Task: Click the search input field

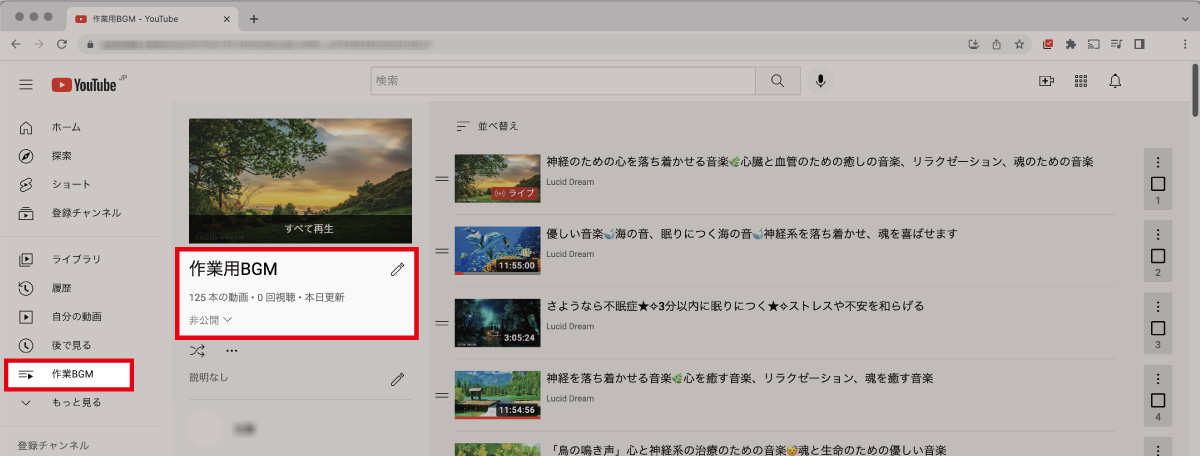Action: pos(563,81)
